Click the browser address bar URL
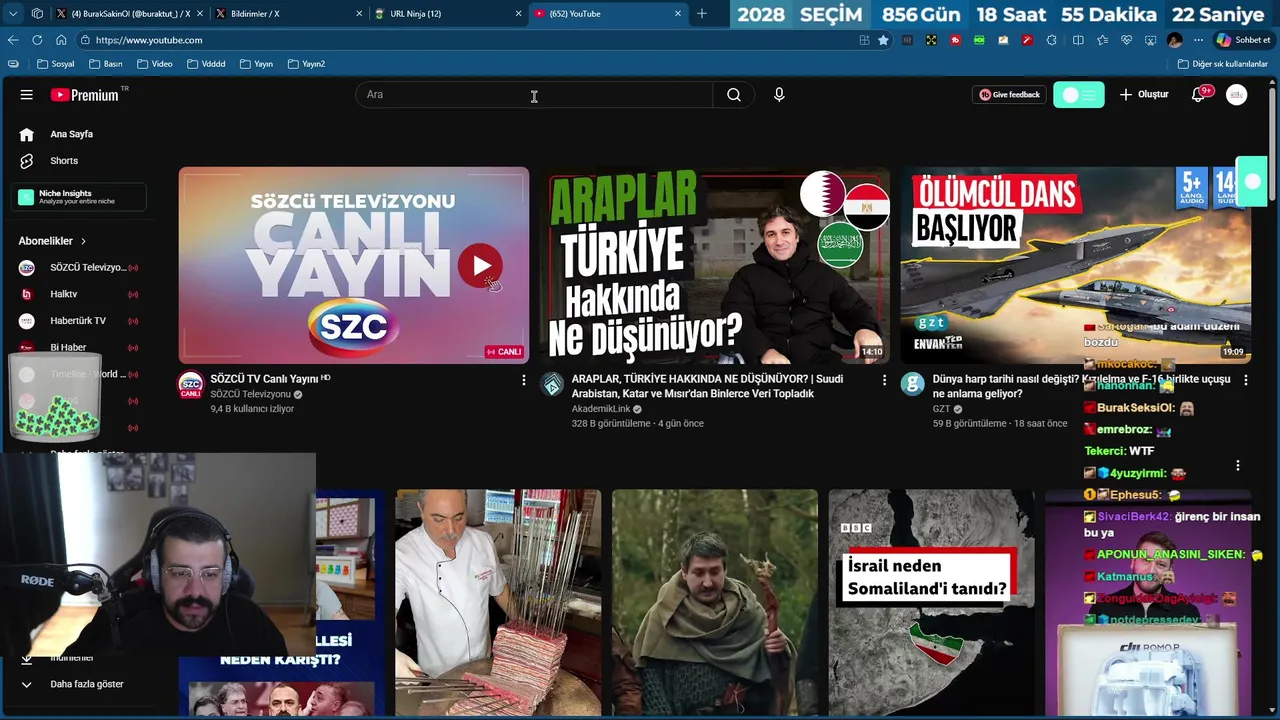1280x720 pixels. [150, 40]
